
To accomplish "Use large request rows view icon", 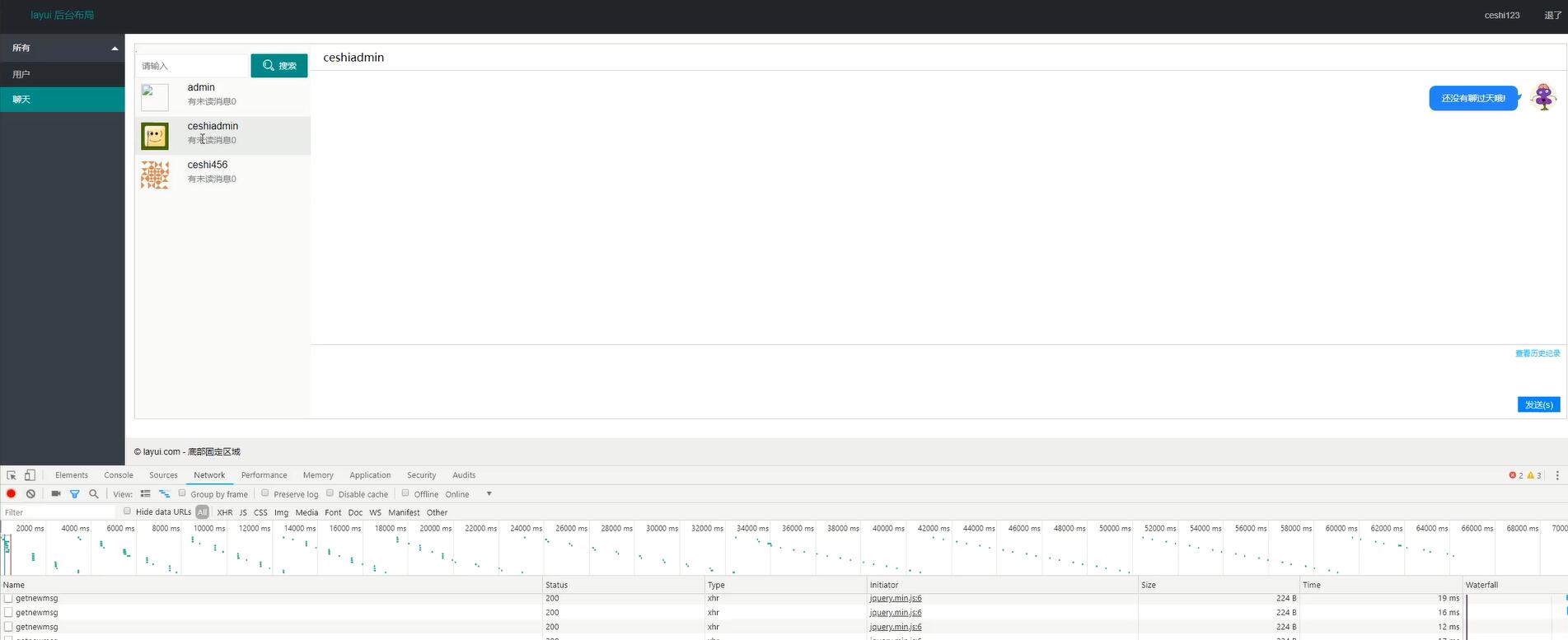I will (145, 494).
